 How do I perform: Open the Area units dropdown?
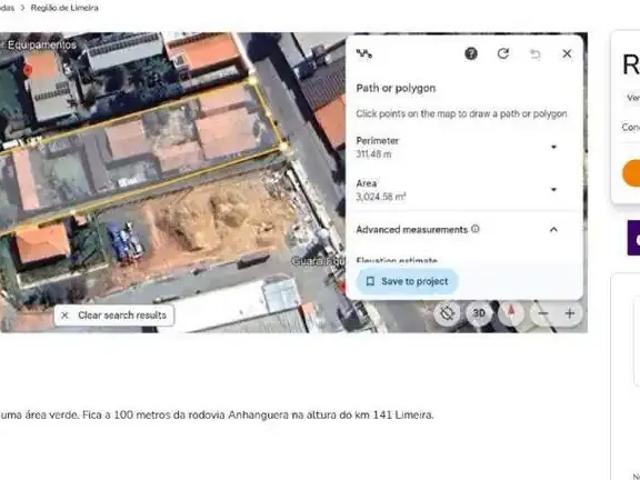click(554, 189)
